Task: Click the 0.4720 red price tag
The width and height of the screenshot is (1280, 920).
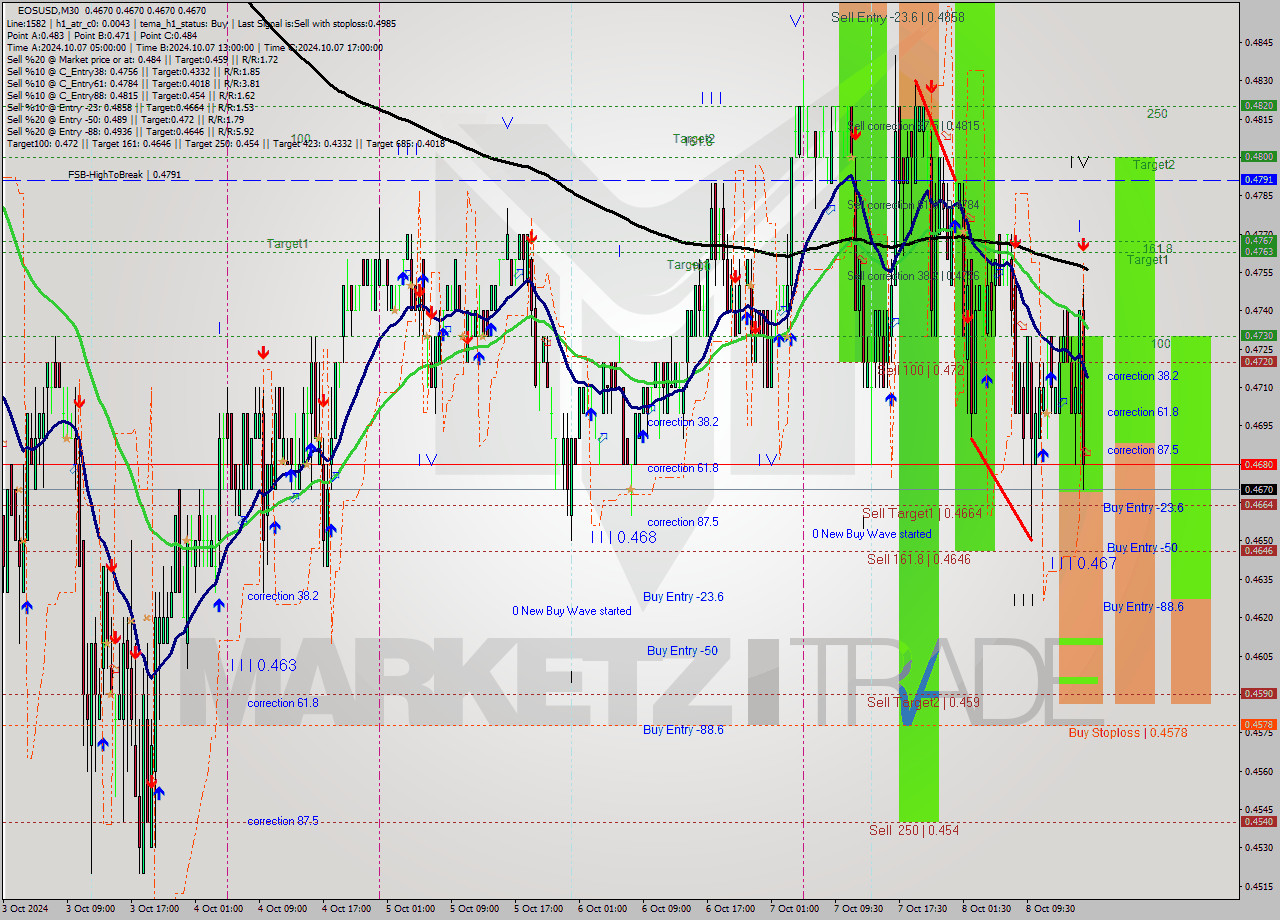Action: 1258,361
